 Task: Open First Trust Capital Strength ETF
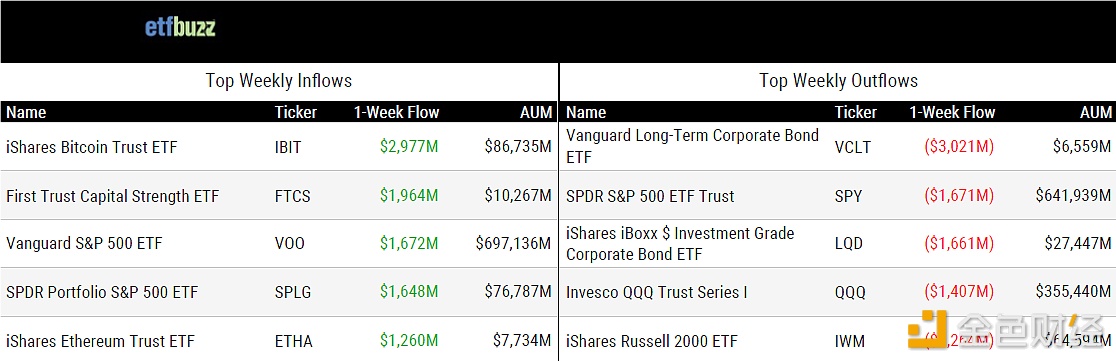click(x=112, y=196)
